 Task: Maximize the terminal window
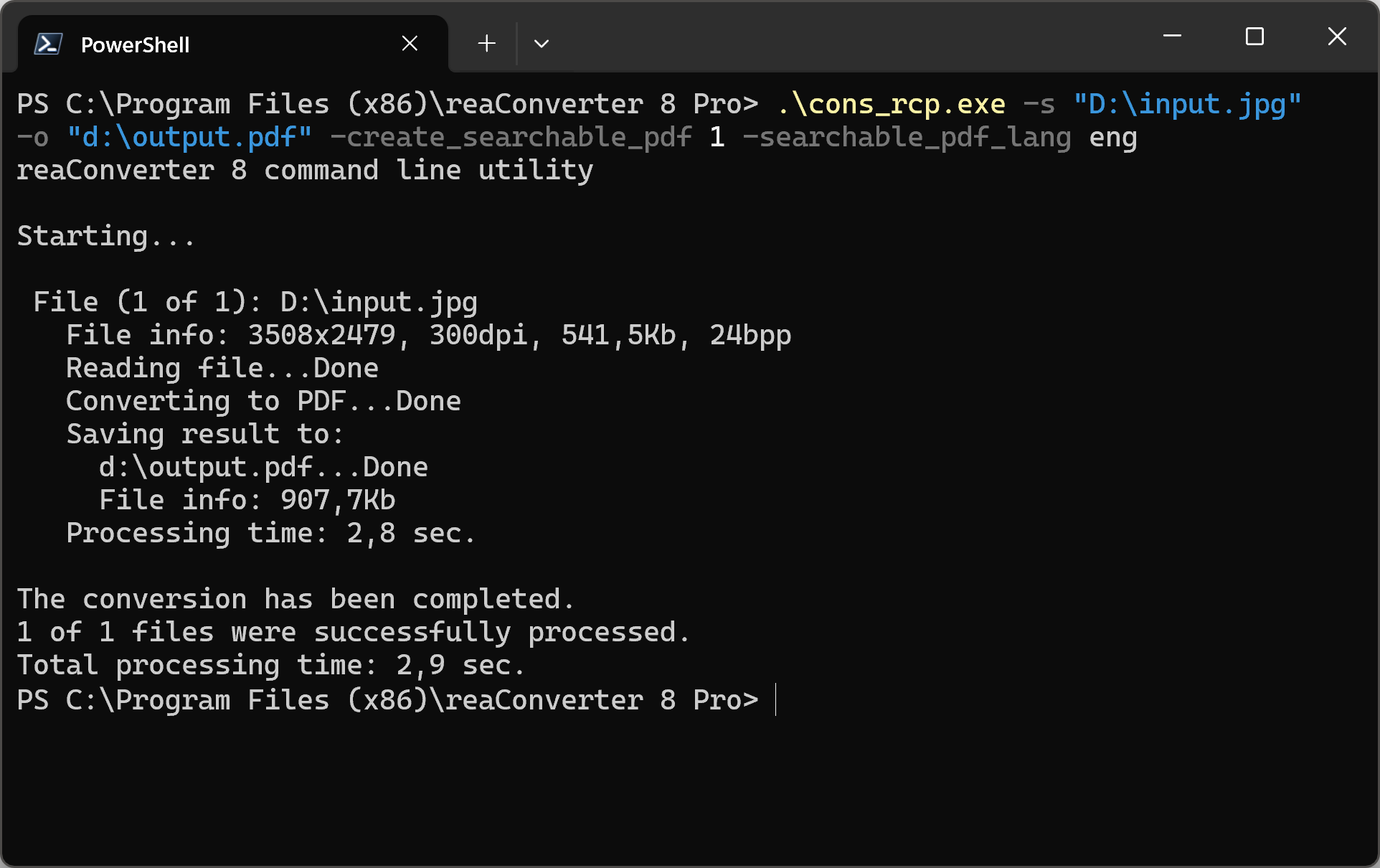pyautogui.click(x=1254, y=36)
